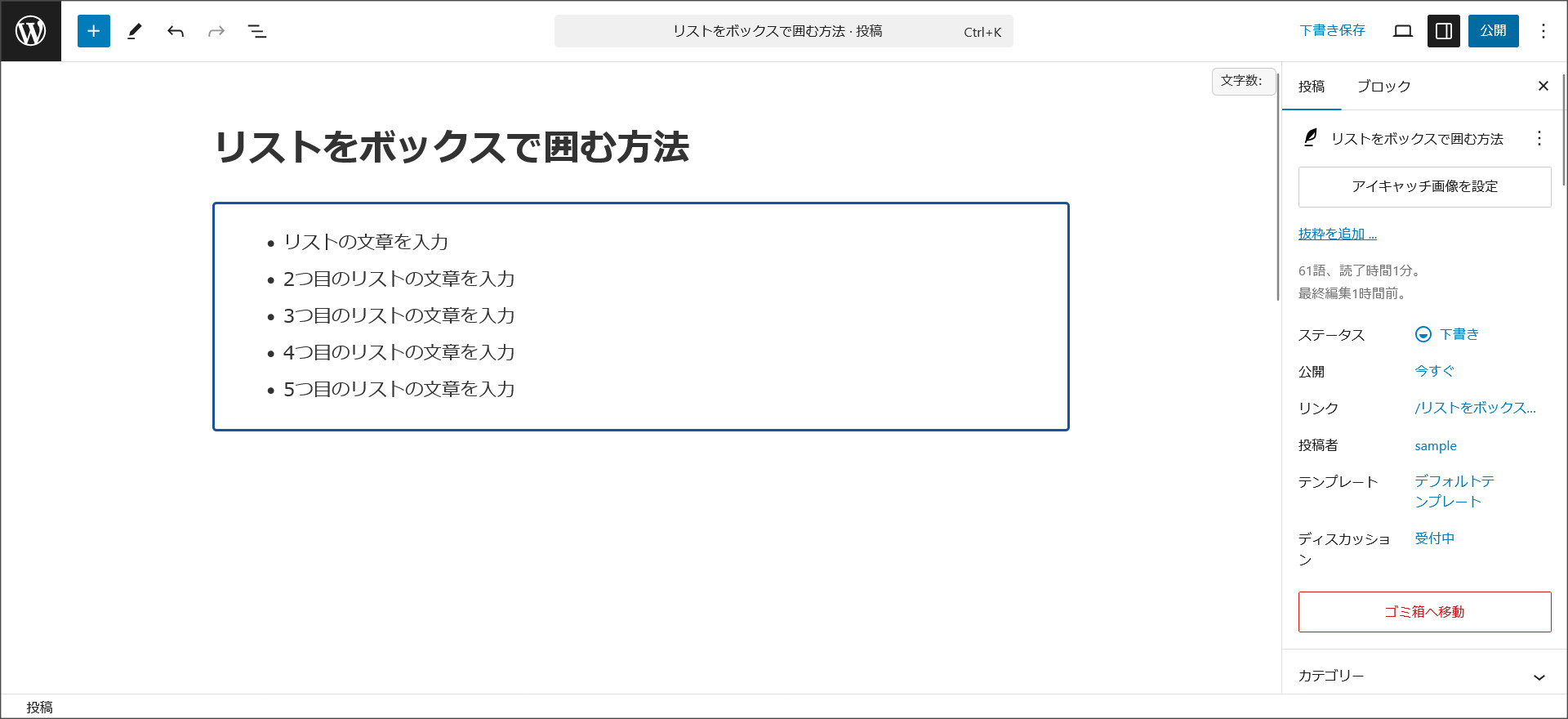Click 下書き保存 to save draft

click(x=1333, y=30)
